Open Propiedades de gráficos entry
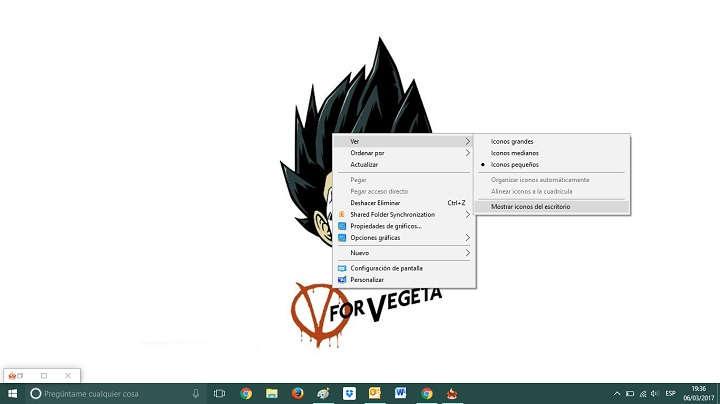 tap(385, 226)
